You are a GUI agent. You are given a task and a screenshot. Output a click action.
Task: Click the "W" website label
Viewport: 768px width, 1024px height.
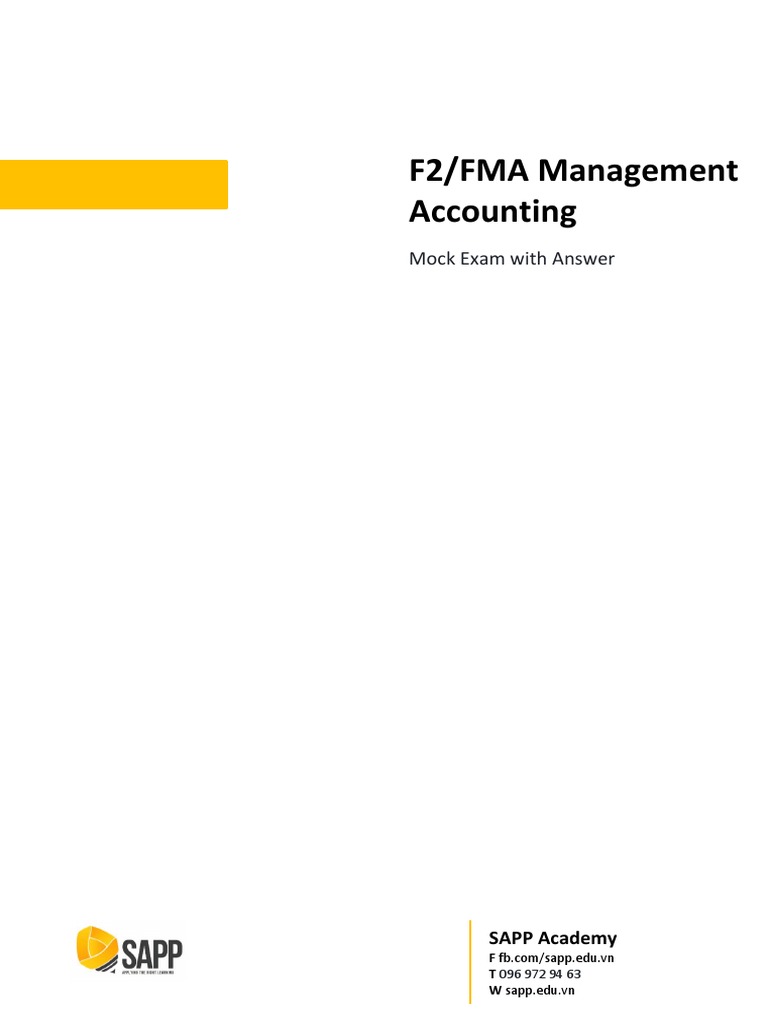494,990
